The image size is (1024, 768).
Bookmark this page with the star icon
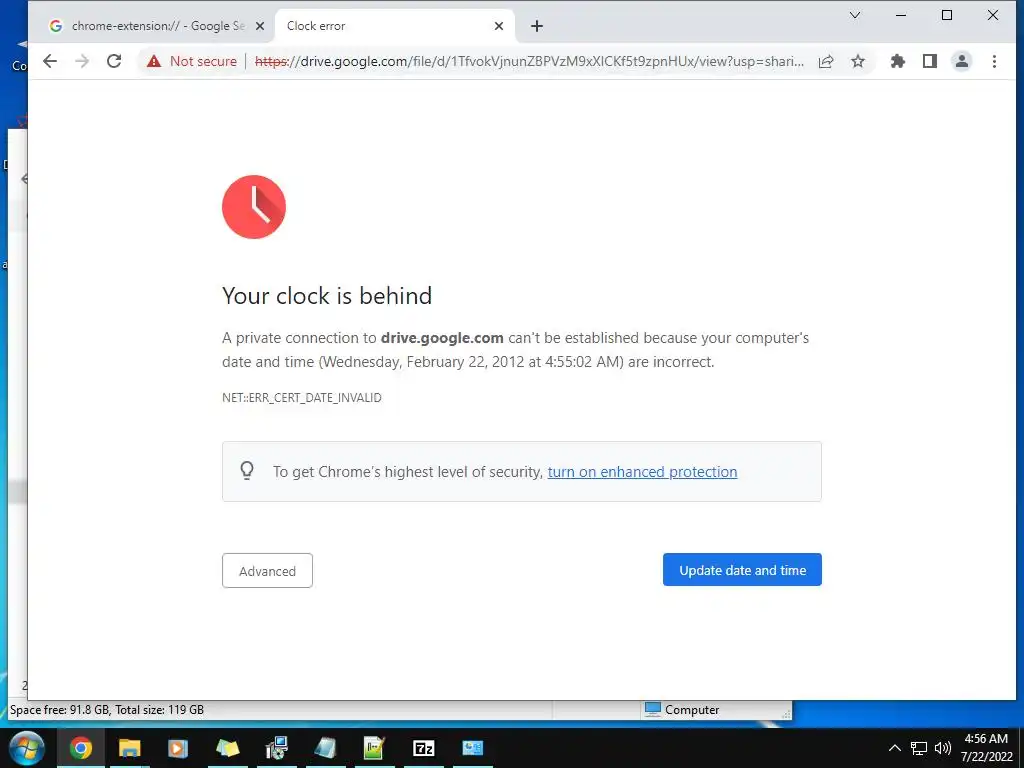[857, 61]
